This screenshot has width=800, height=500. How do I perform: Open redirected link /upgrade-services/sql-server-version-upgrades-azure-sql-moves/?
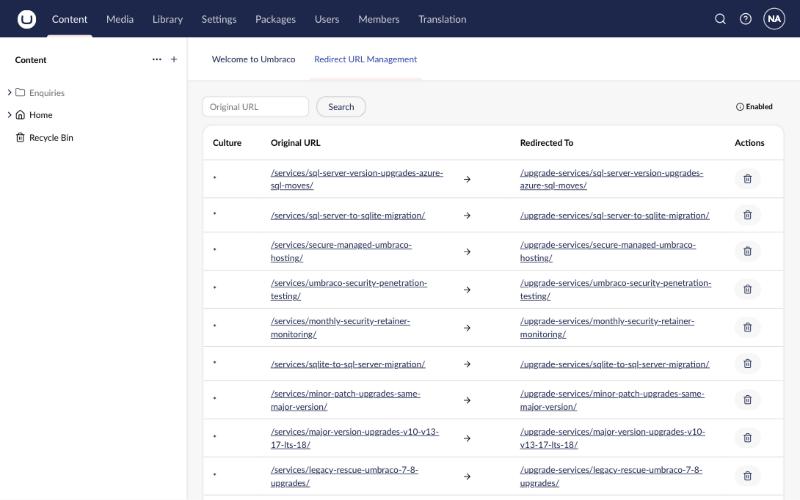click(611, 179)
